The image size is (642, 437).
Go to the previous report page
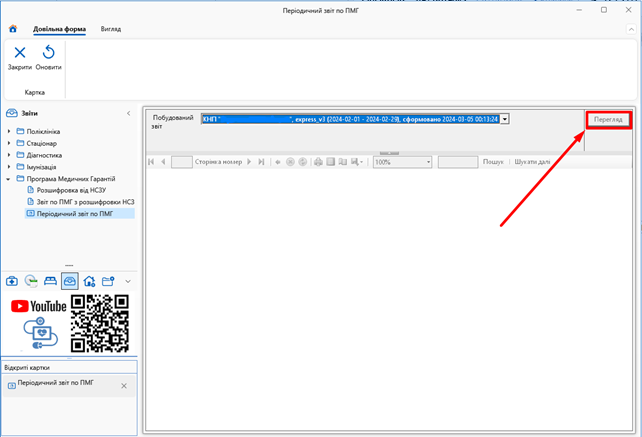coord(163,162)
